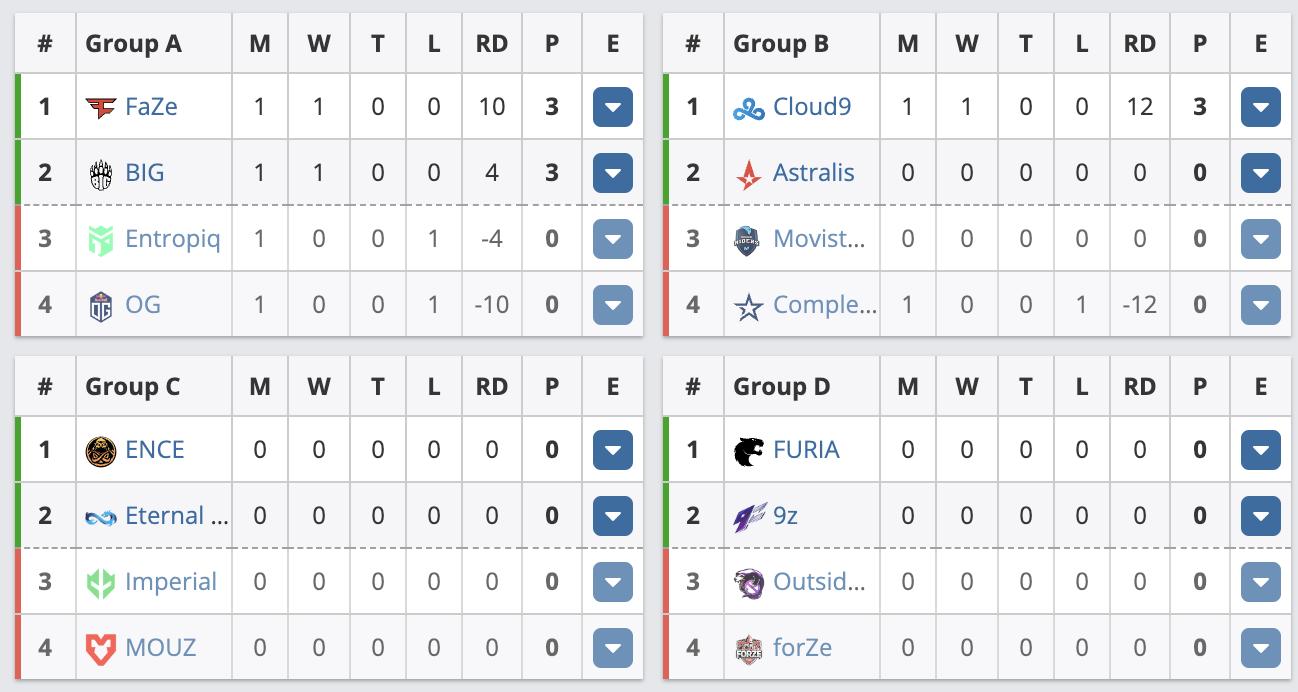The height and width of the screenshot is (692, 1298).
Task: Open the Eternal Fire team link
Action: pos(176,516)
